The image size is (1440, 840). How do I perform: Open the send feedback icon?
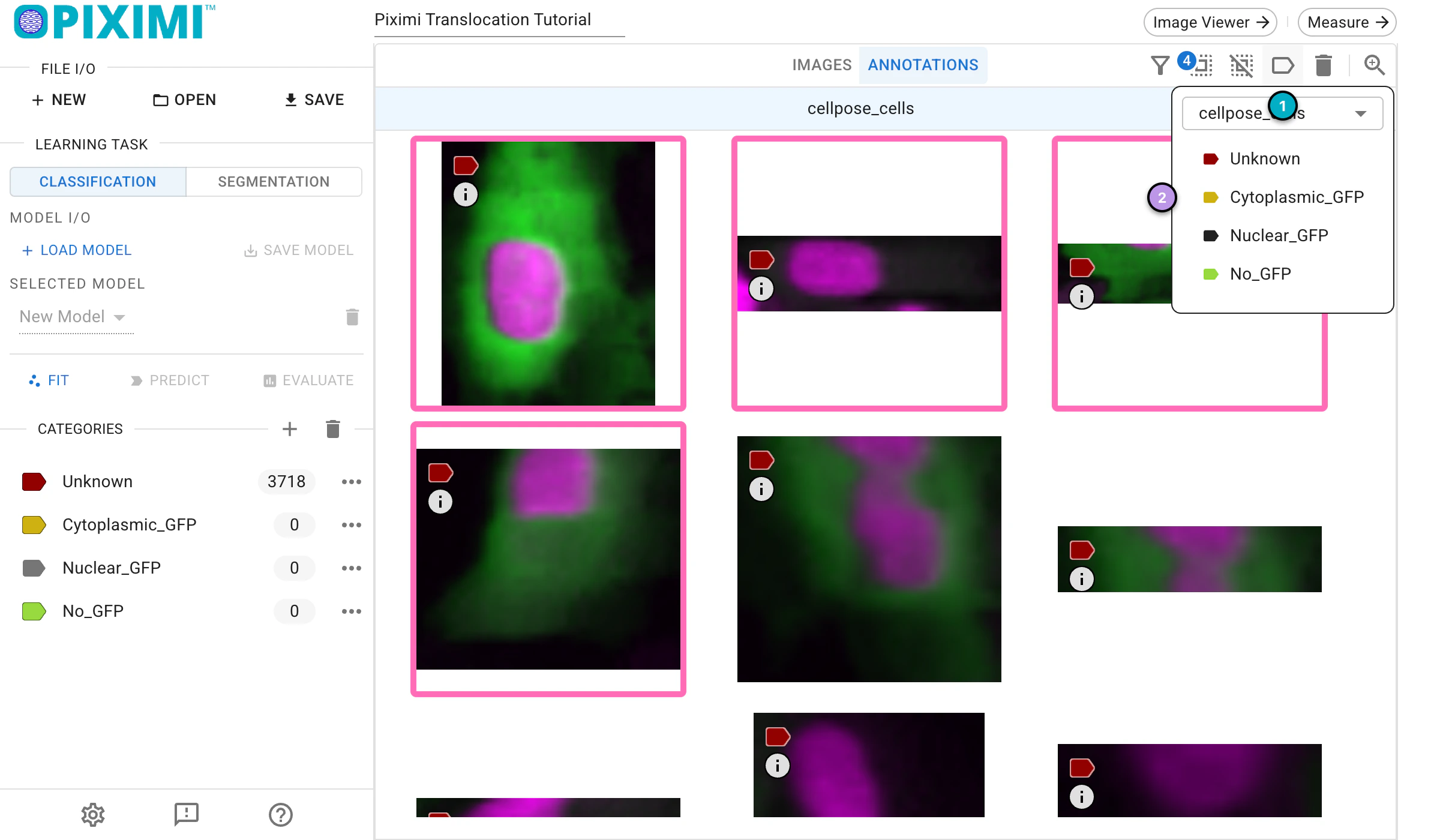[x=187, y=815]
